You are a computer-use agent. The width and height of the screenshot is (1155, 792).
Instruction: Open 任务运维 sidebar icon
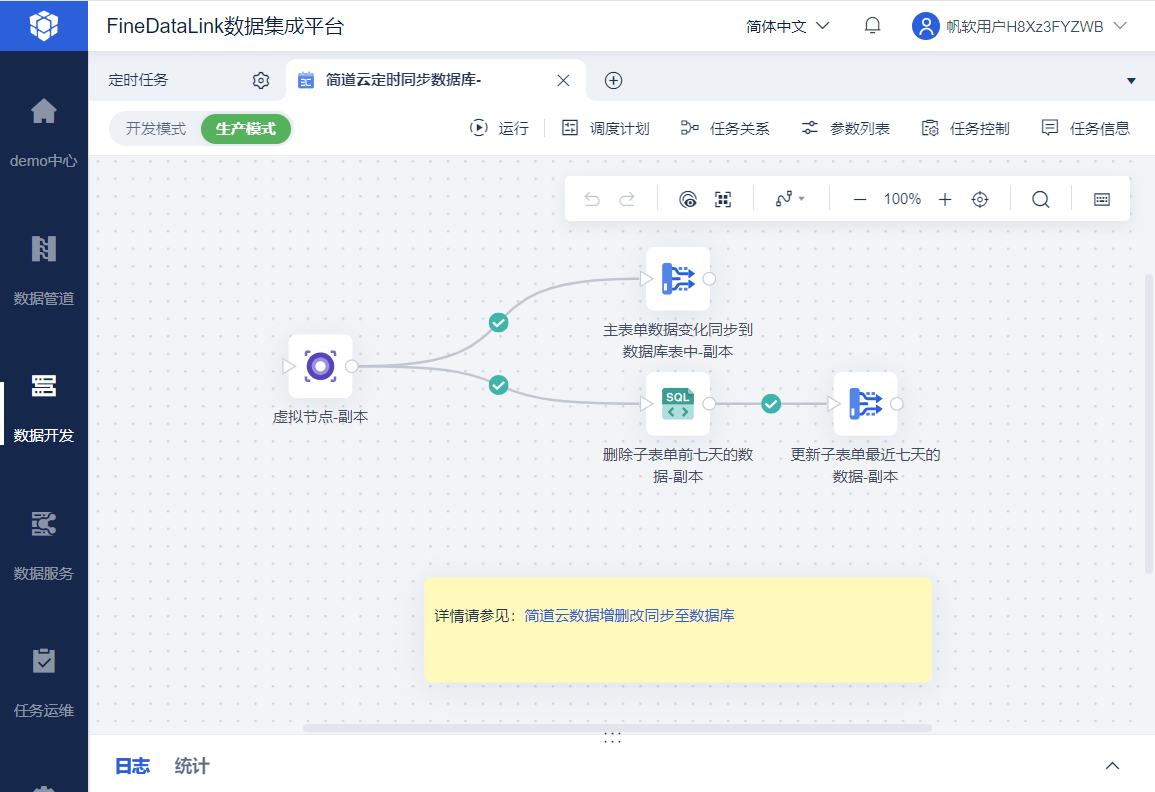click(43, 661)
